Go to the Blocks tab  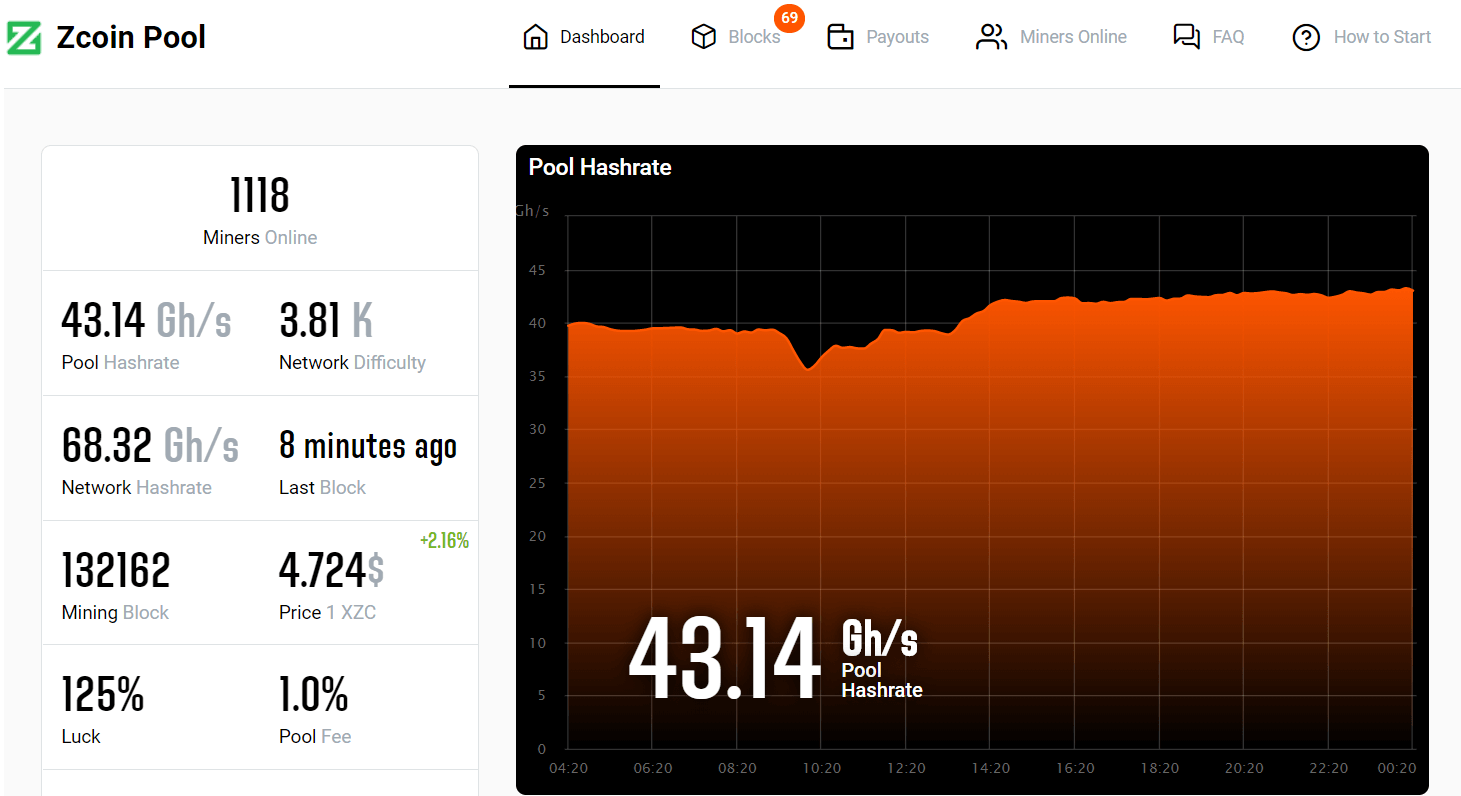tap(736, 38)
